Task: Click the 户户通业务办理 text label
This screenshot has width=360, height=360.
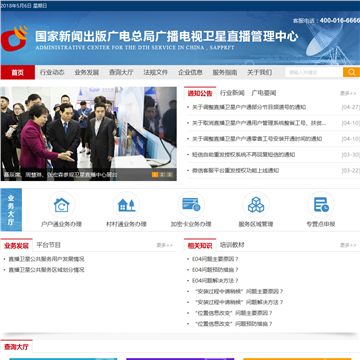Action: (x=61, y=224)
